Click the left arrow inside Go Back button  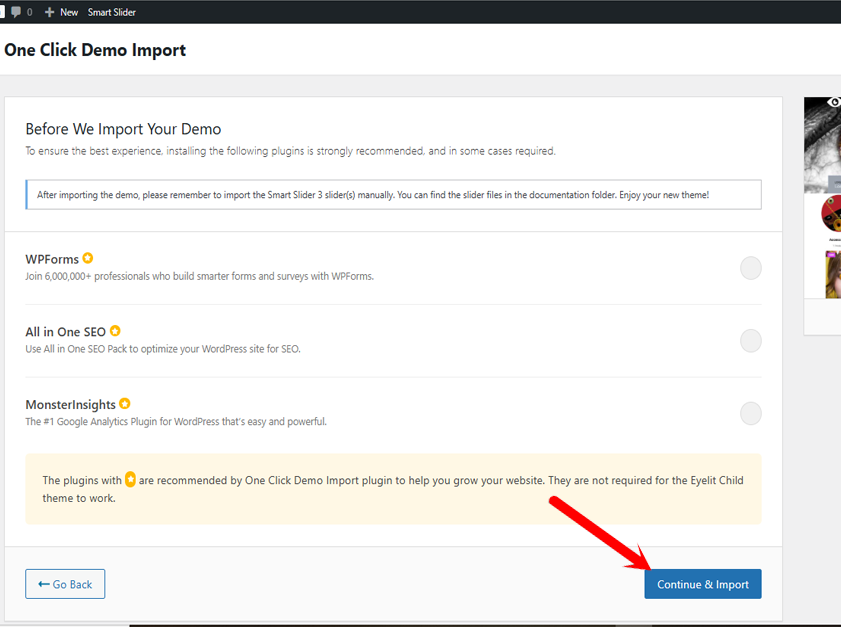tap(44, 584)
